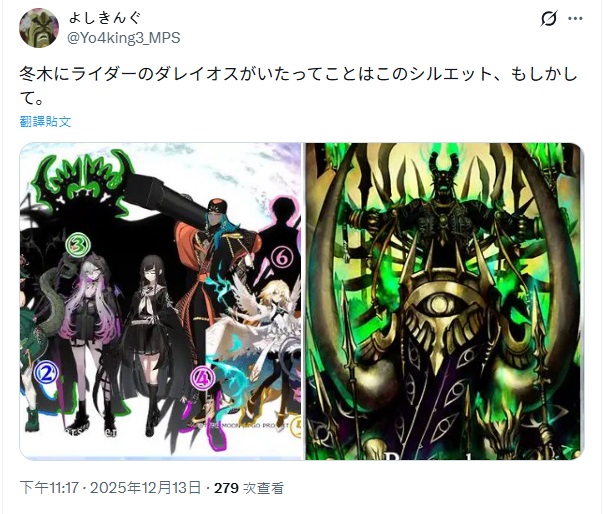Click 翻譯貼文 to translate the post
603x514 pixels.
click(45, 121)
